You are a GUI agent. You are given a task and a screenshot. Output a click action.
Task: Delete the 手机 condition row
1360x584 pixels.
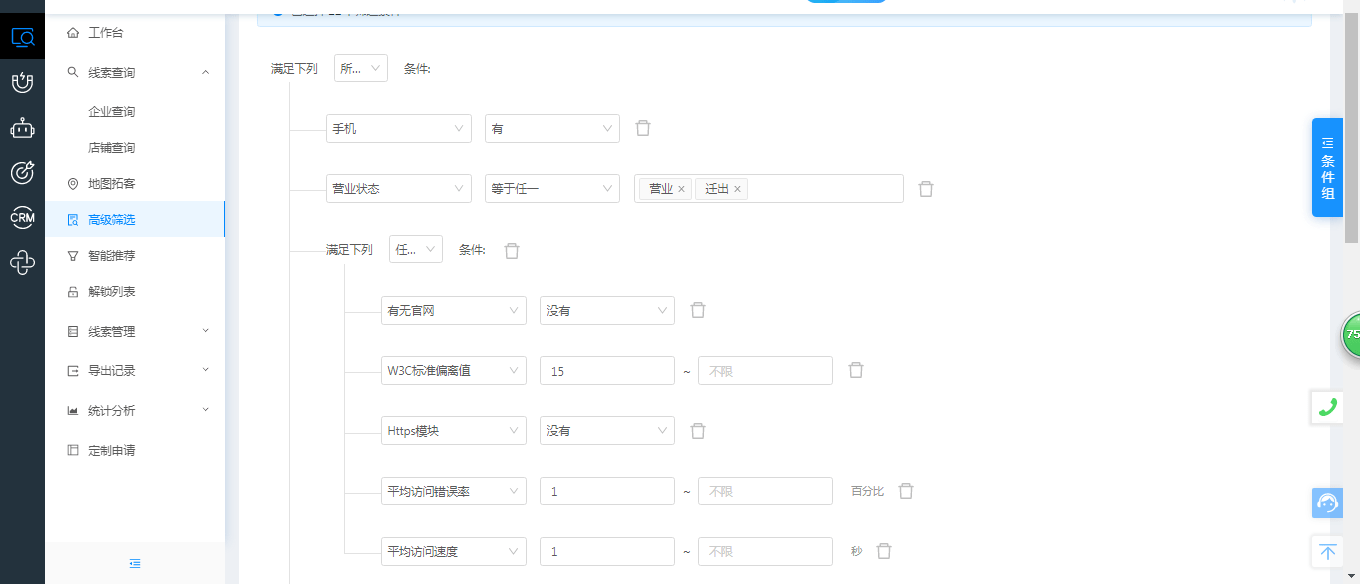(643, 128)
